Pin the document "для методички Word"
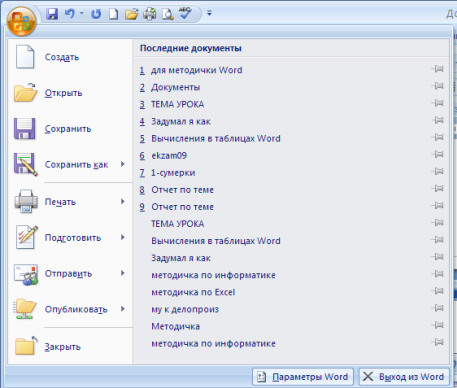 point(438,69)
